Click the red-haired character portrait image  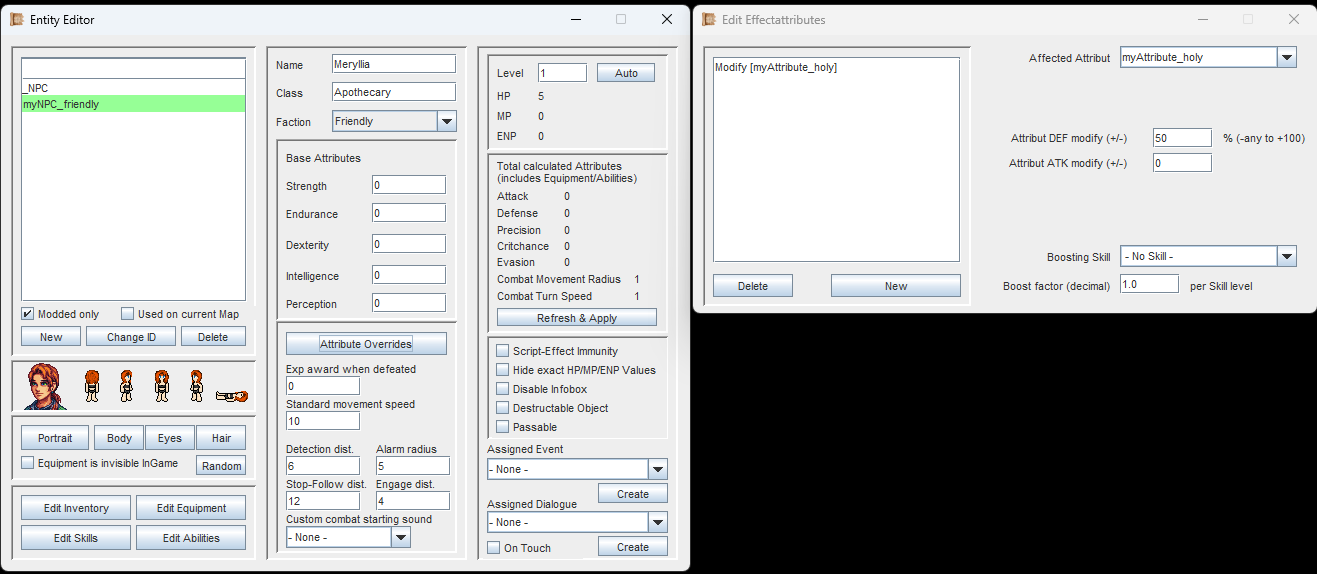46,386
